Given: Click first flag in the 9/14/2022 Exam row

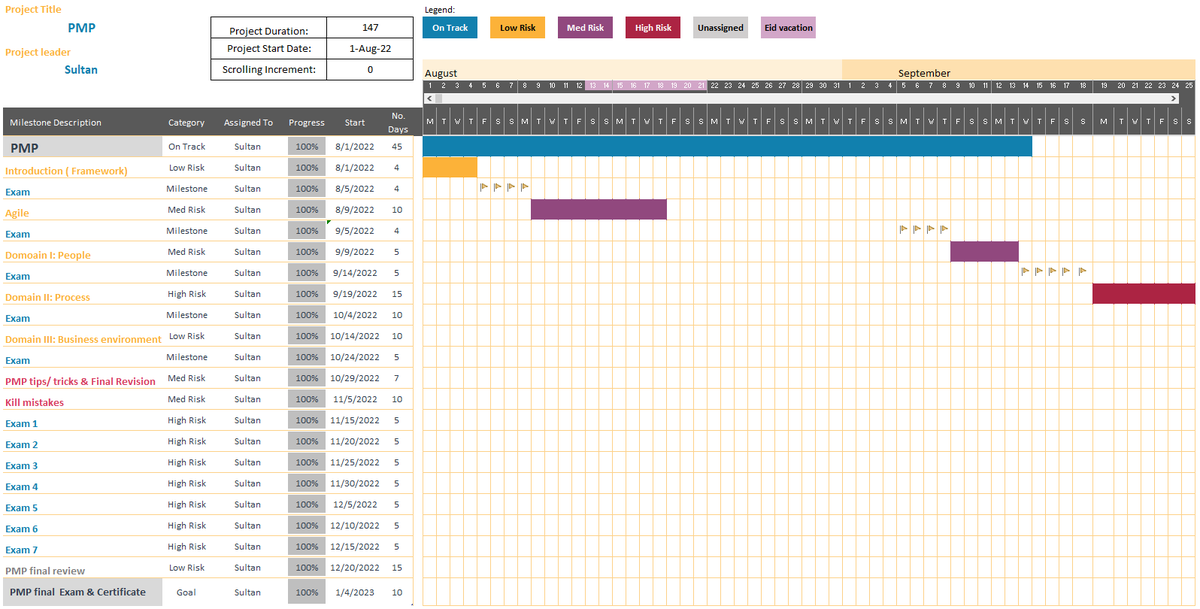Looking at the screenshot, I should coord(1025,271).
